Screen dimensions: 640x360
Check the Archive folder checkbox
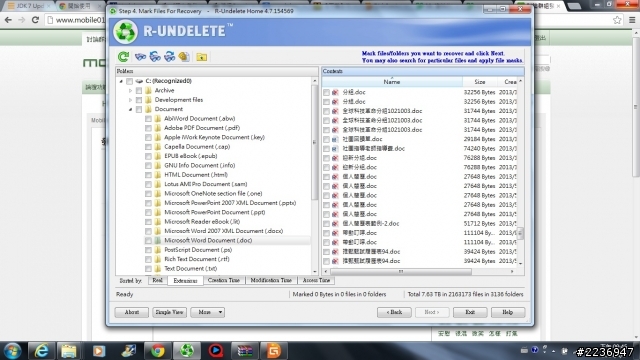(x=139, y=90)
